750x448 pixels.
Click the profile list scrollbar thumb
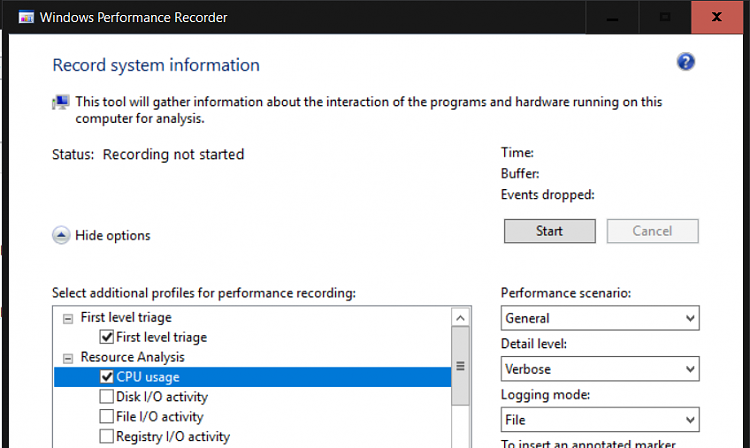461,366
